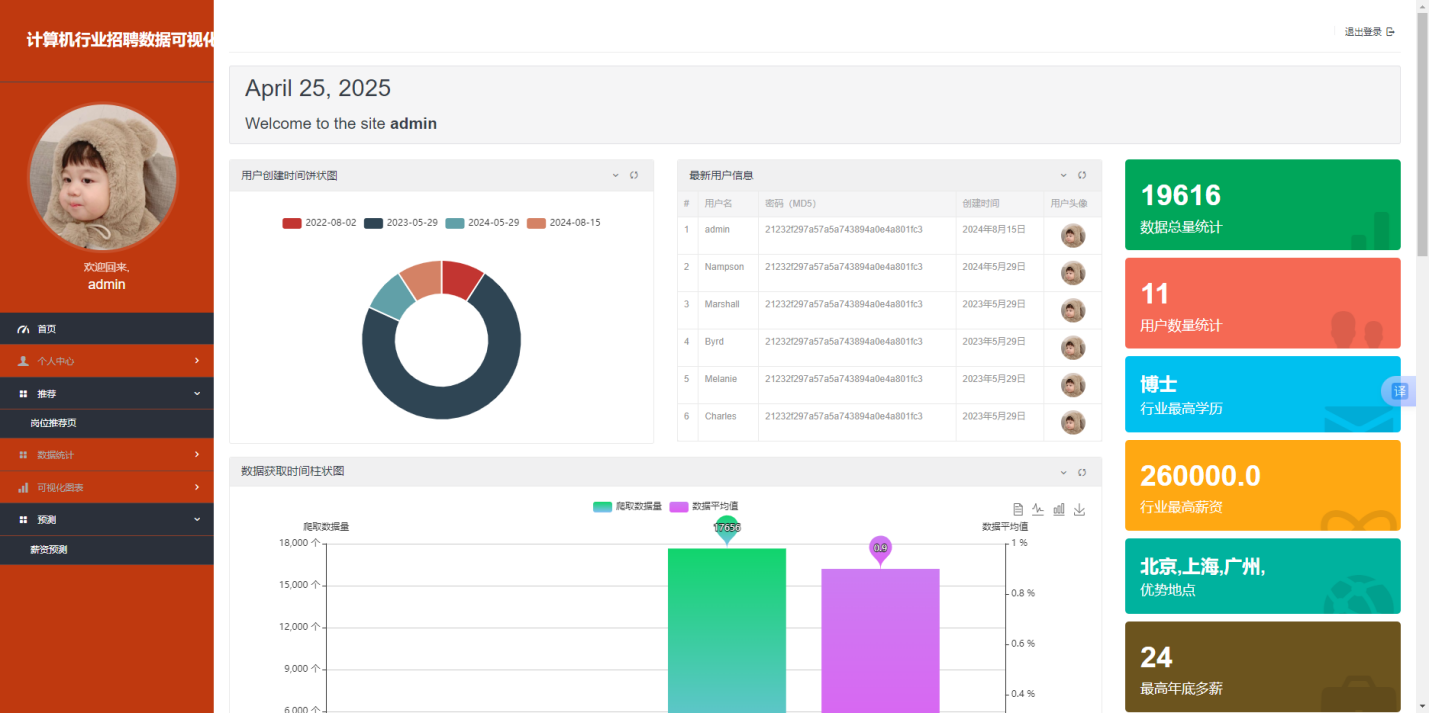The image size is (1429, 713).
Task: Open the 24 最高年底多薪 card
Action: [x=1263, y=667]
